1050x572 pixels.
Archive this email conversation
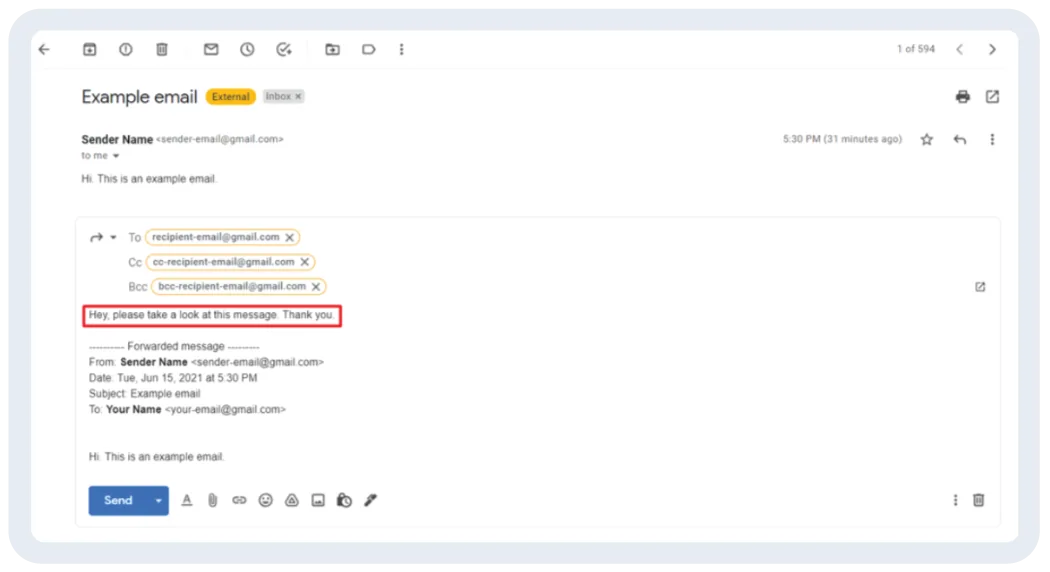(x=89, y=50)
